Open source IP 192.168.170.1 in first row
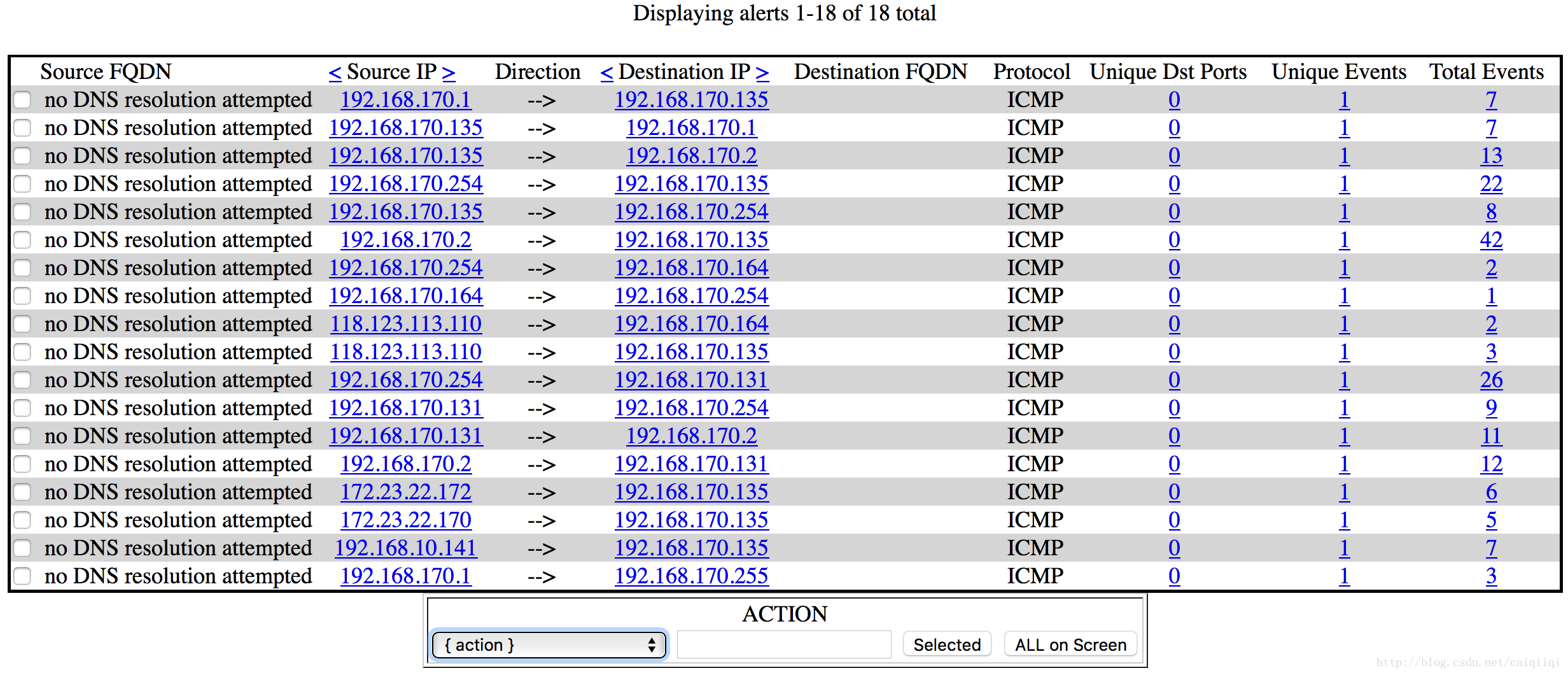This screenshot has width=1568, height=675. coord(406,100)
